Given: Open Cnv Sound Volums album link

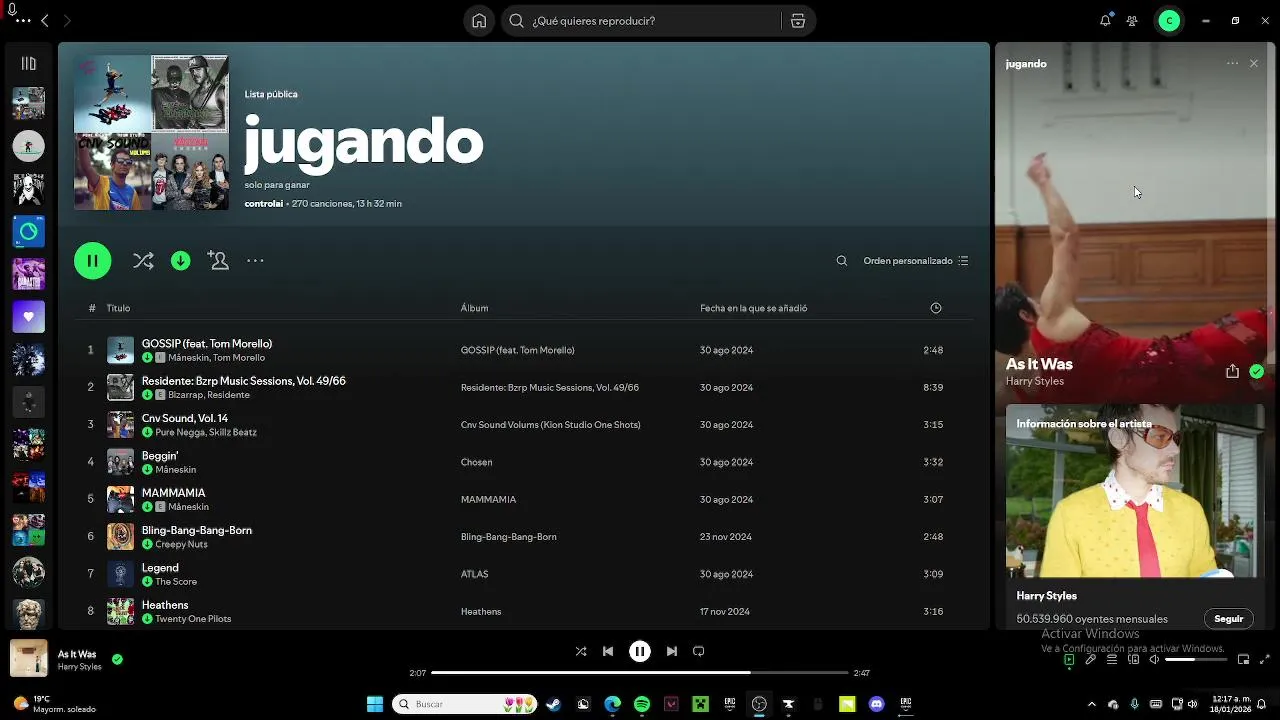Looking at the screenshot, I should (x=550, y=424).
